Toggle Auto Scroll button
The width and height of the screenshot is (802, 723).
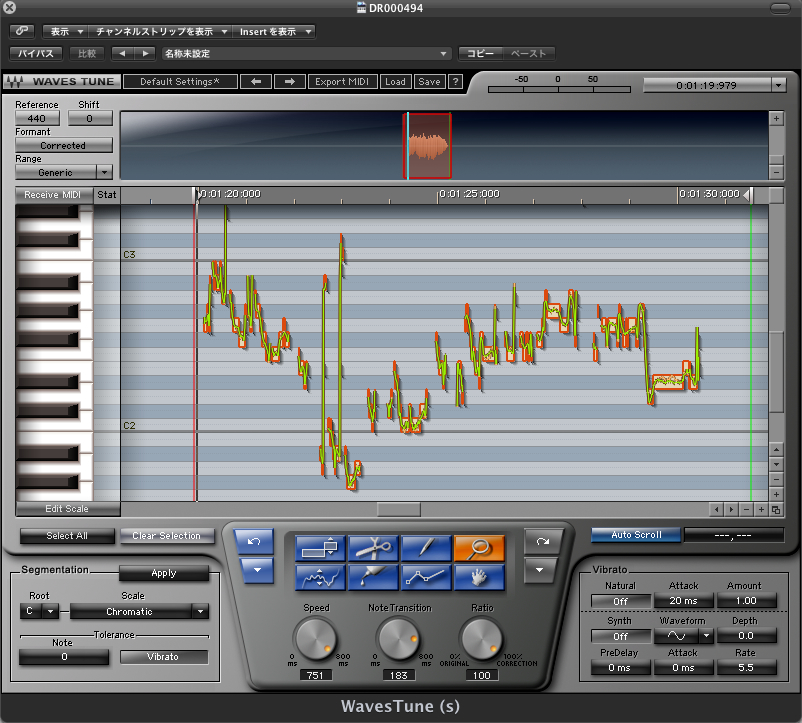pos(636,535)
